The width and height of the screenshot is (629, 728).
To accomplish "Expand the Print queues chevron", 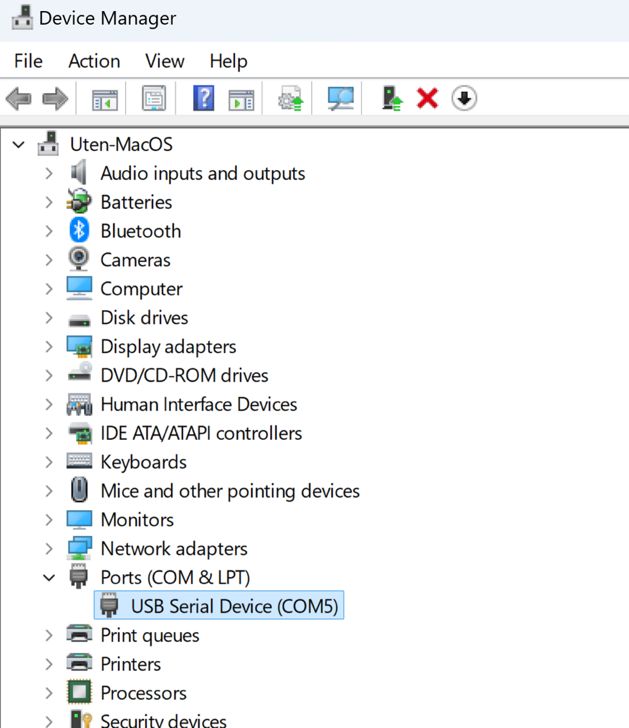I will (49, 635).
